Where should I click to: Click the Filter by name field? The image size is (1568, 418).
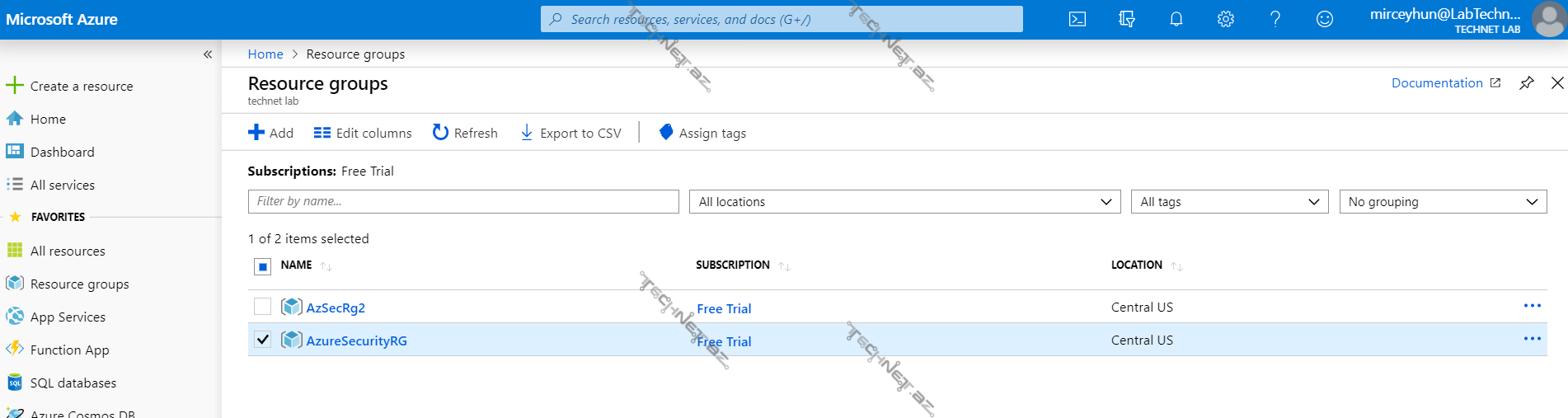[463, 202]
